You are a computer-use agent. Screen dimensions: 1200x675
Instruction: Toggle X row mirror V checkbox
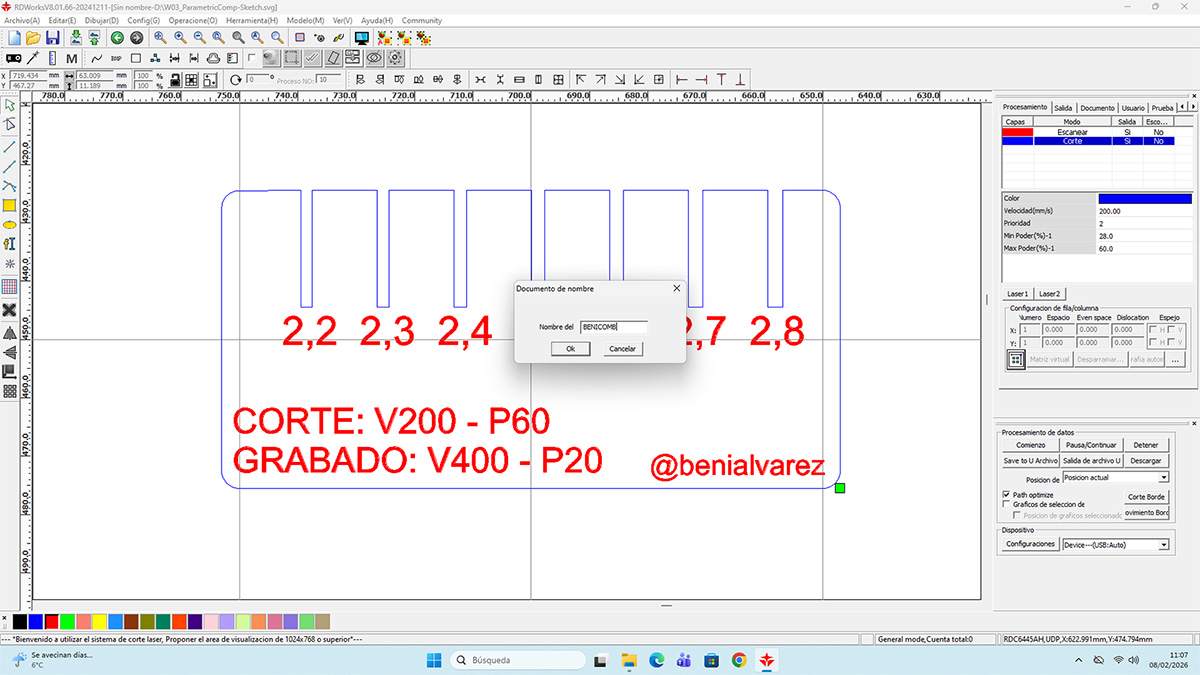pyautogui.click(x=1171, y=330)
